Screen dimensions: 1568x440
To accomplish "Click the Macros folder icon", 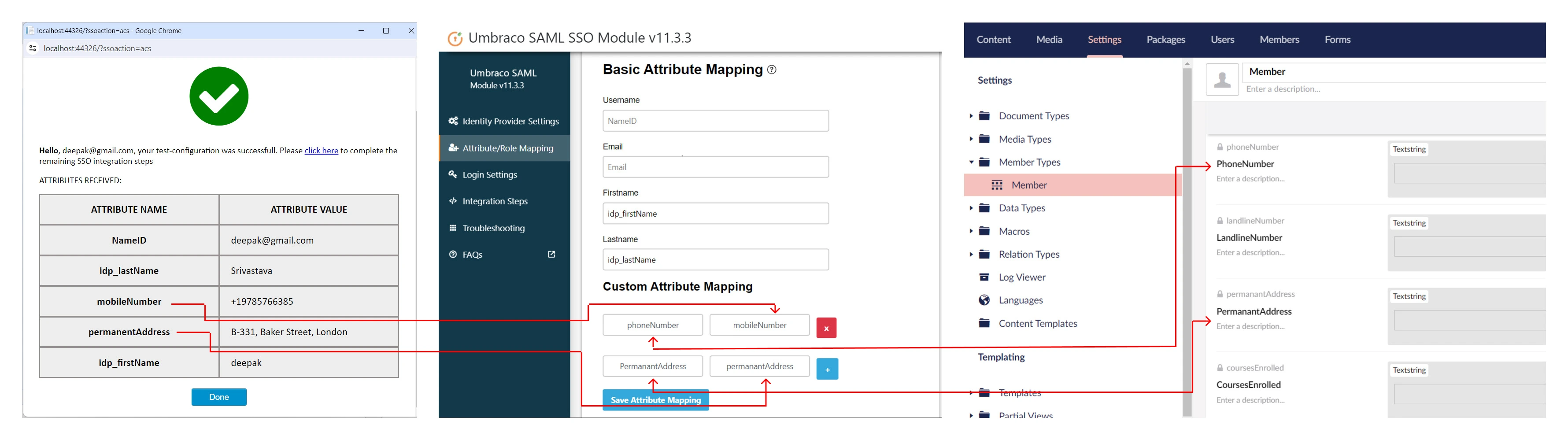I will pyautogui.click(x=984, y=231).
